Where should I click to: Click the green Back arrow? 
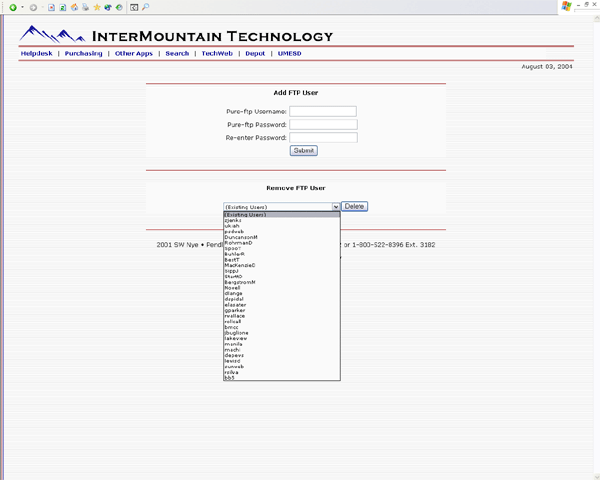pyautogui.click(x=13, y=7)
